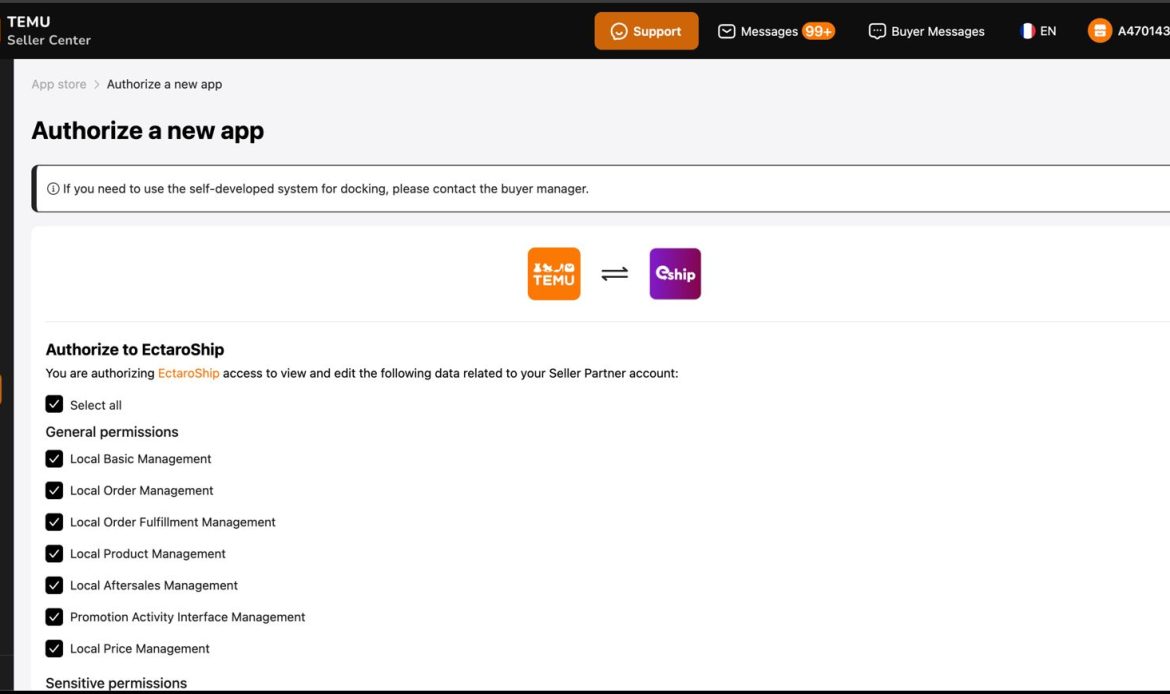Toggle Local Order Management checkbox
Viewport: 1170px width, 694px height.
click(x=54, y=491)
